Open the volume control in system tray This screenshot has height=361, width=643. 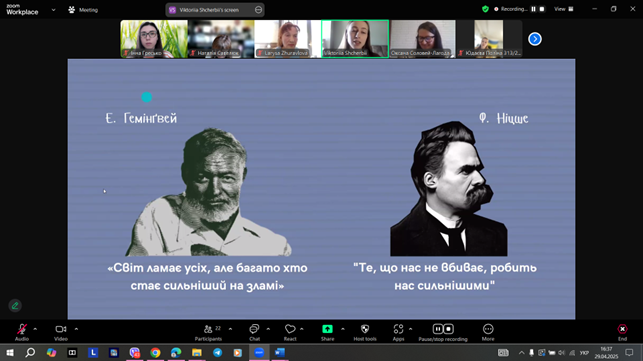(x=562, y=352)
